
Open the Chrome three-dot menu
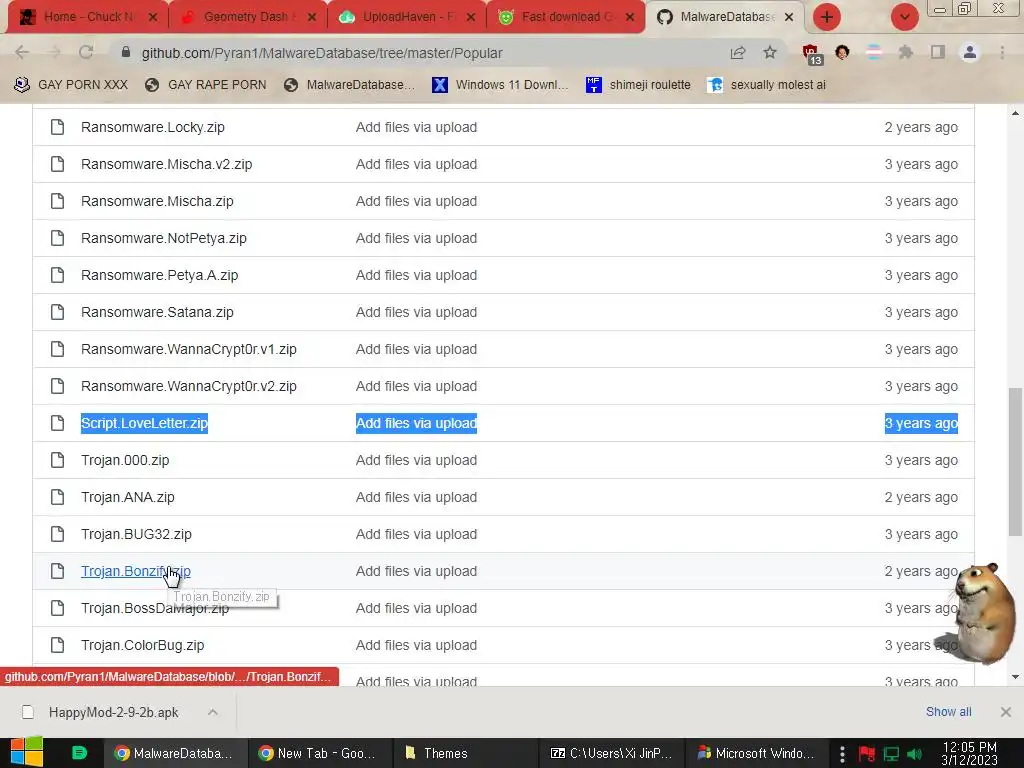(x=1002, y=52)
